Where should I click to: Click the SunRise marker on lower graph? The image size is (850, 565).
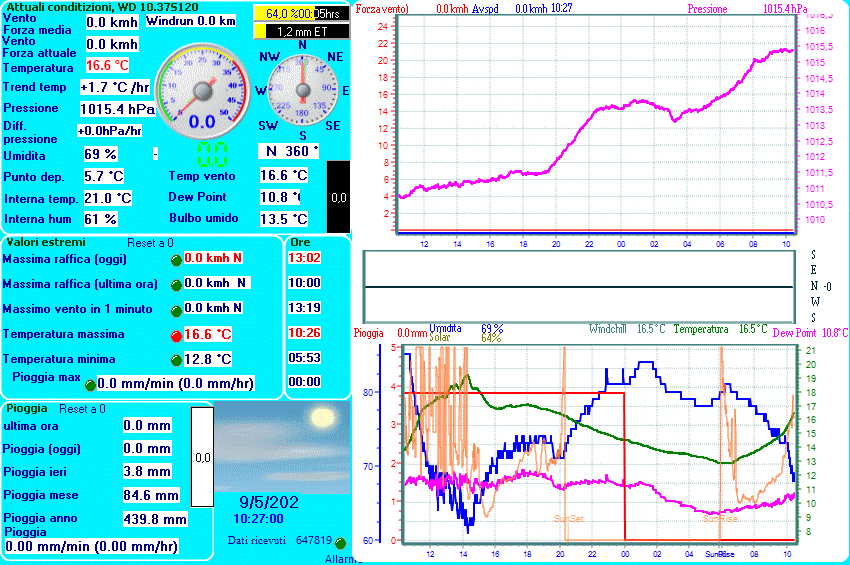[x=720, y=518]
